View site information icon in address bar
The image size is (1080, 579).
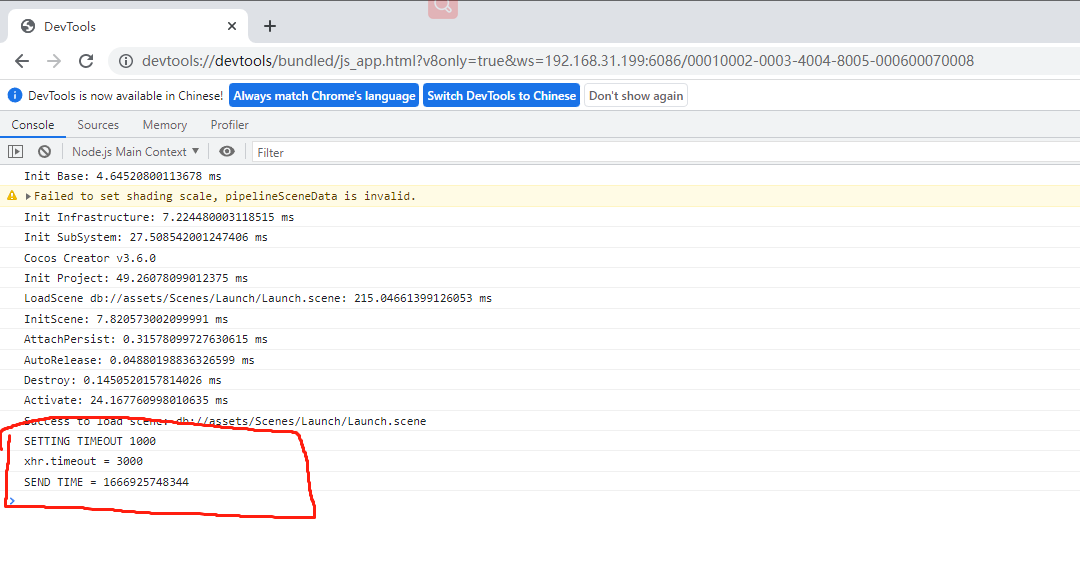click(x=126, y=61)
